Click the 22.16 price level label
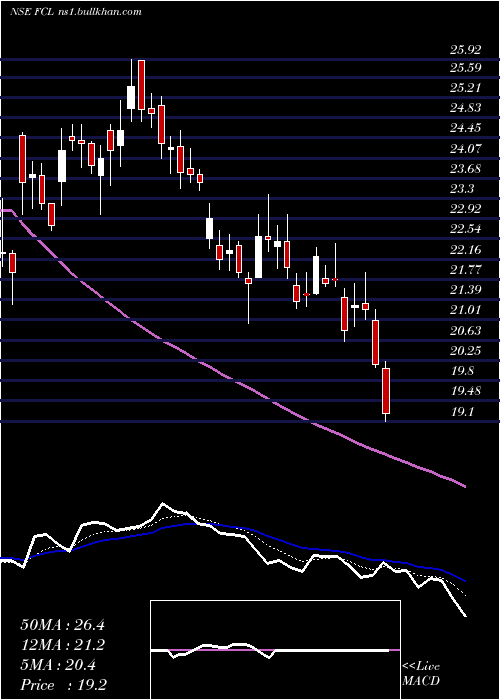500x700 pixels. [x=465, y=250]
